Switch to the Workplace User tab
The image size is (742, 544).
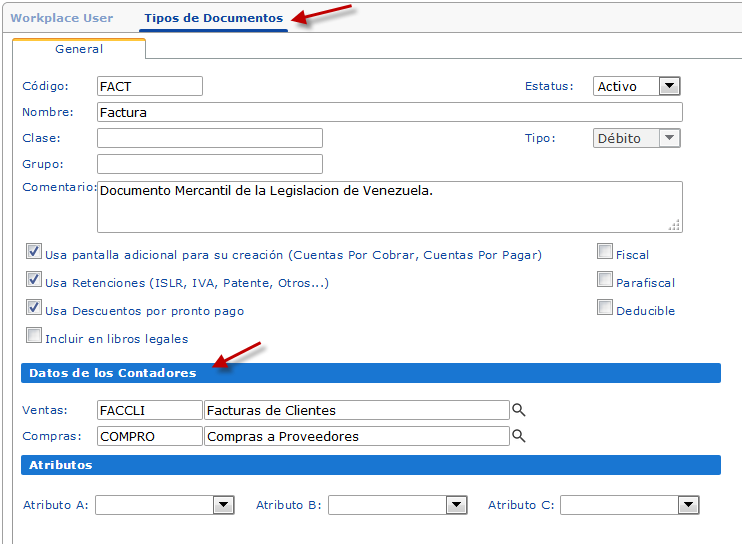(62, 18)
